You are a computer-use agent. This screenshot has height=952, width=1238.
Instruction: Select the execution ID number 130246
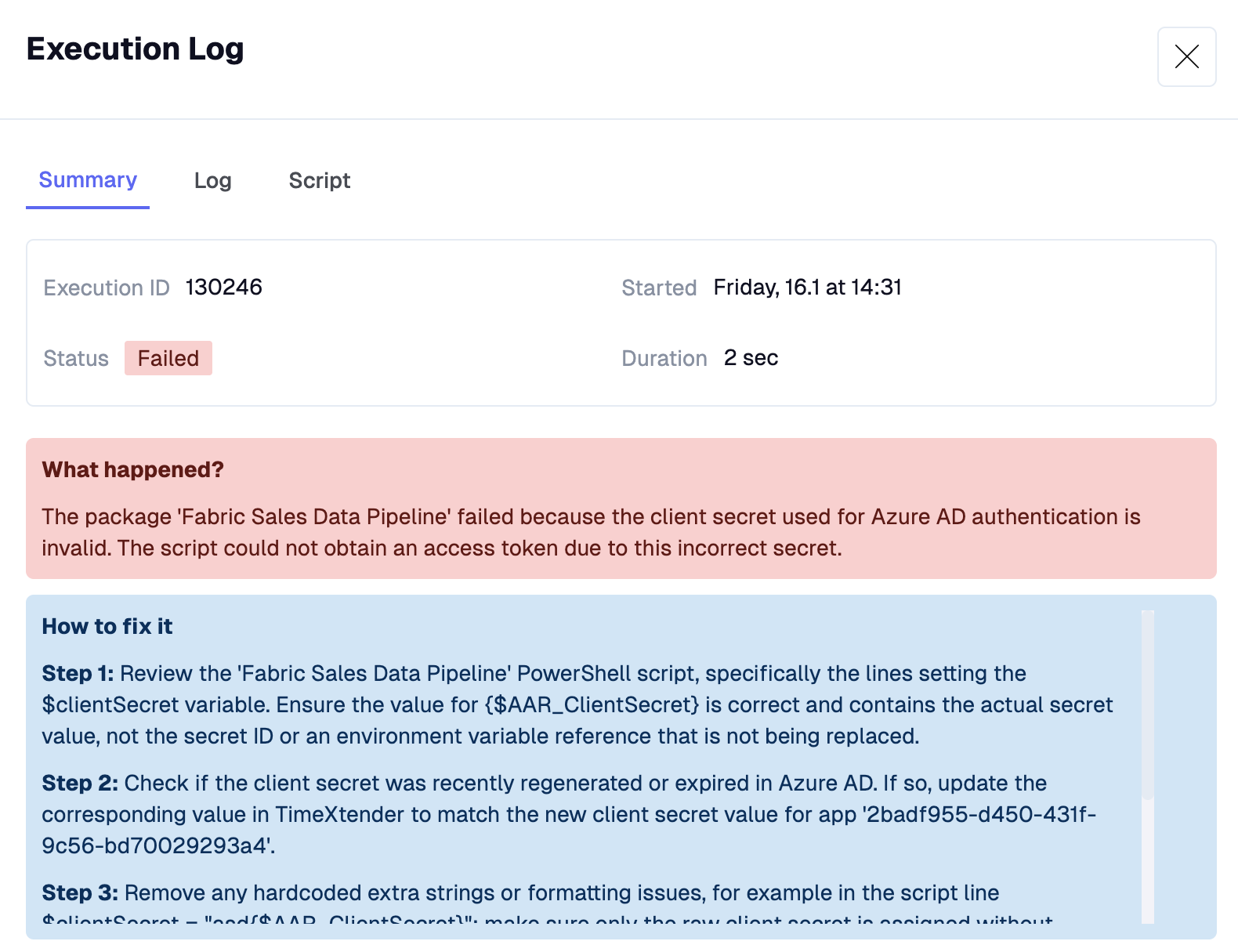[x=223, y=288]
